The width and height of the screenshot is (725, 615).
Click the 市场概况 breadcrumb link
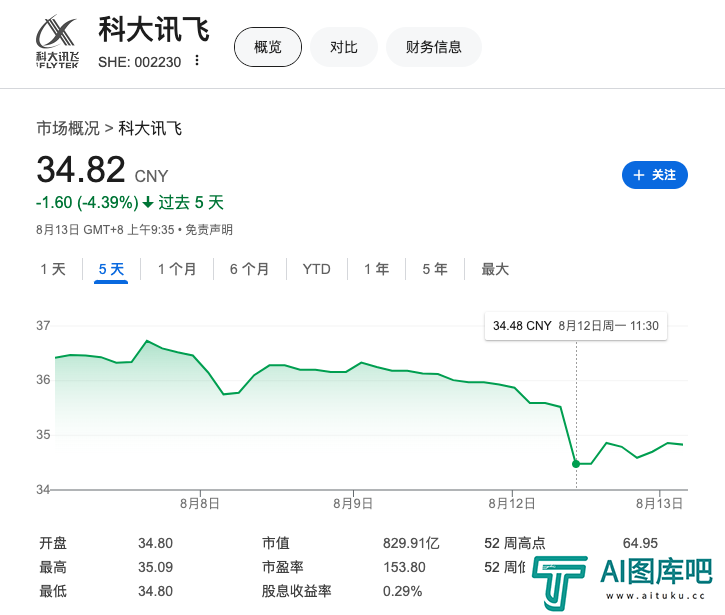[68, 128]
